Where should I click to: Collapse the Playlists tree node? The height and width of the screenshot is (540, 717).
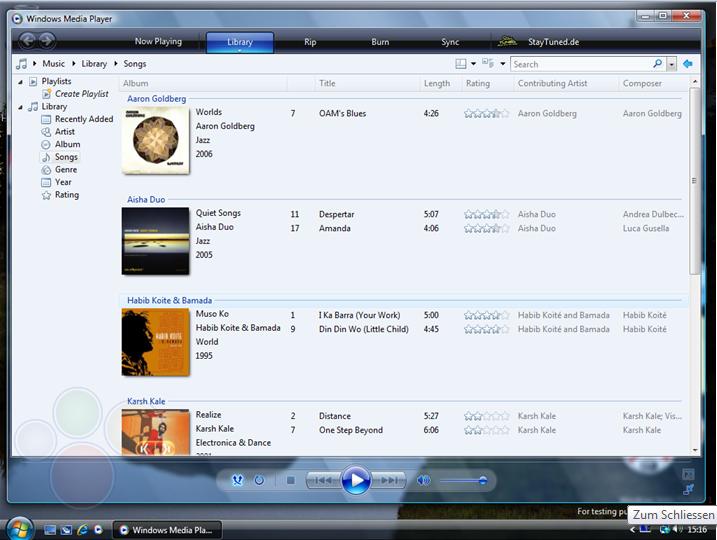click(20, 81)
